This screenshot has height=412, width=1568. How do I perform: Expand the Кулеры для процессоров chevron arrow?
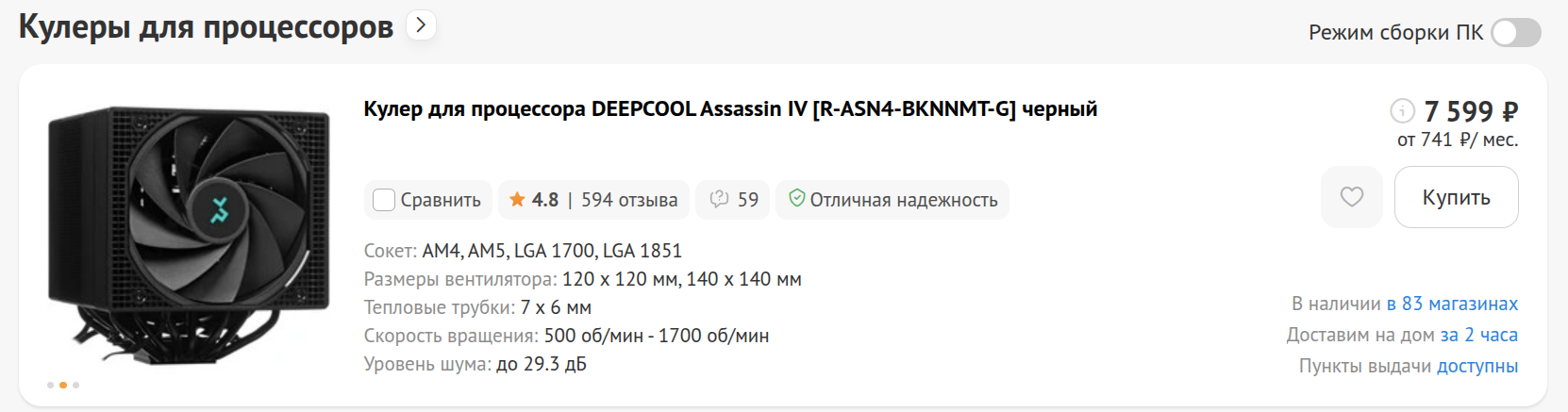421,25
